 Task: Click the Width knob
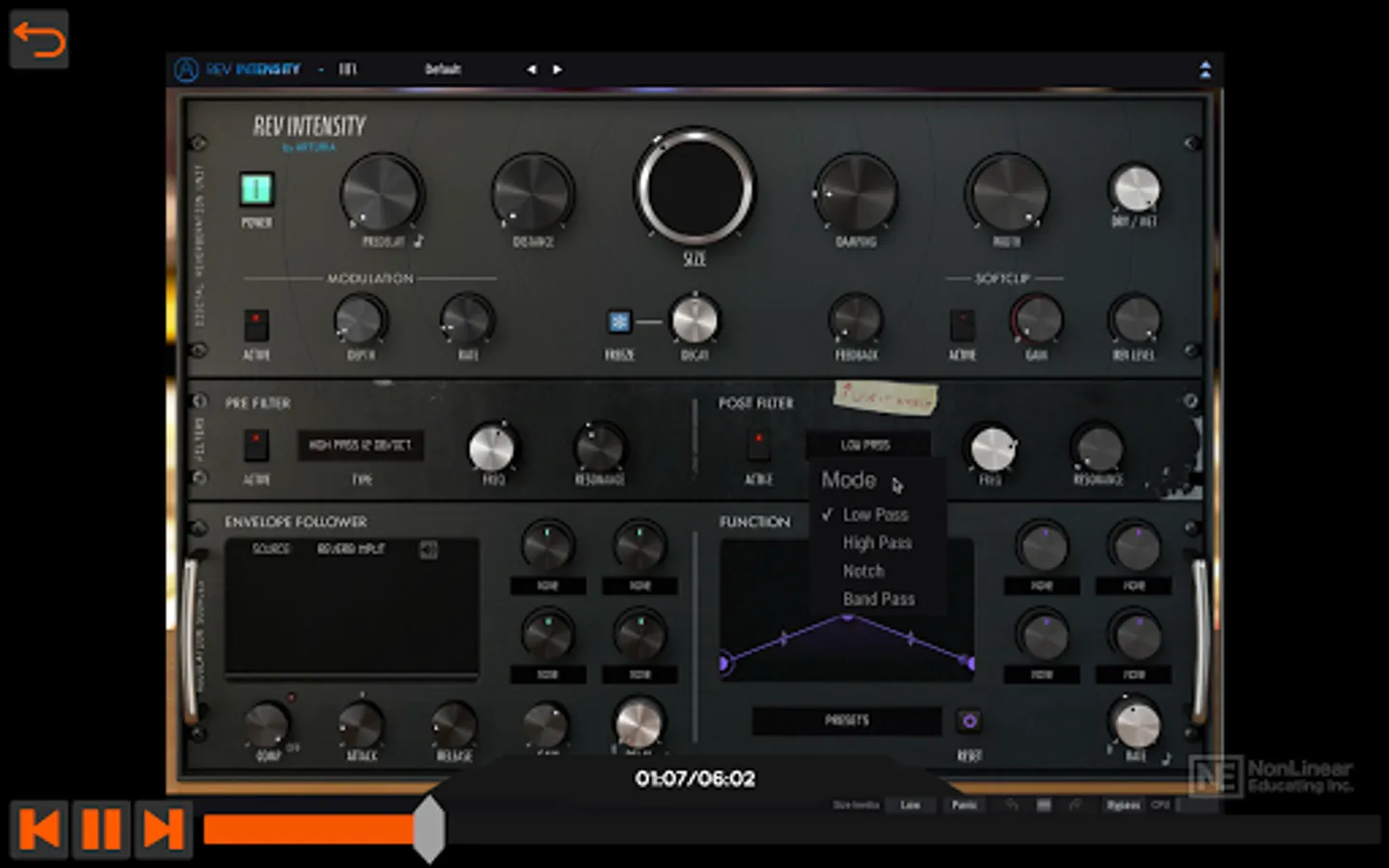[1007, 193]
